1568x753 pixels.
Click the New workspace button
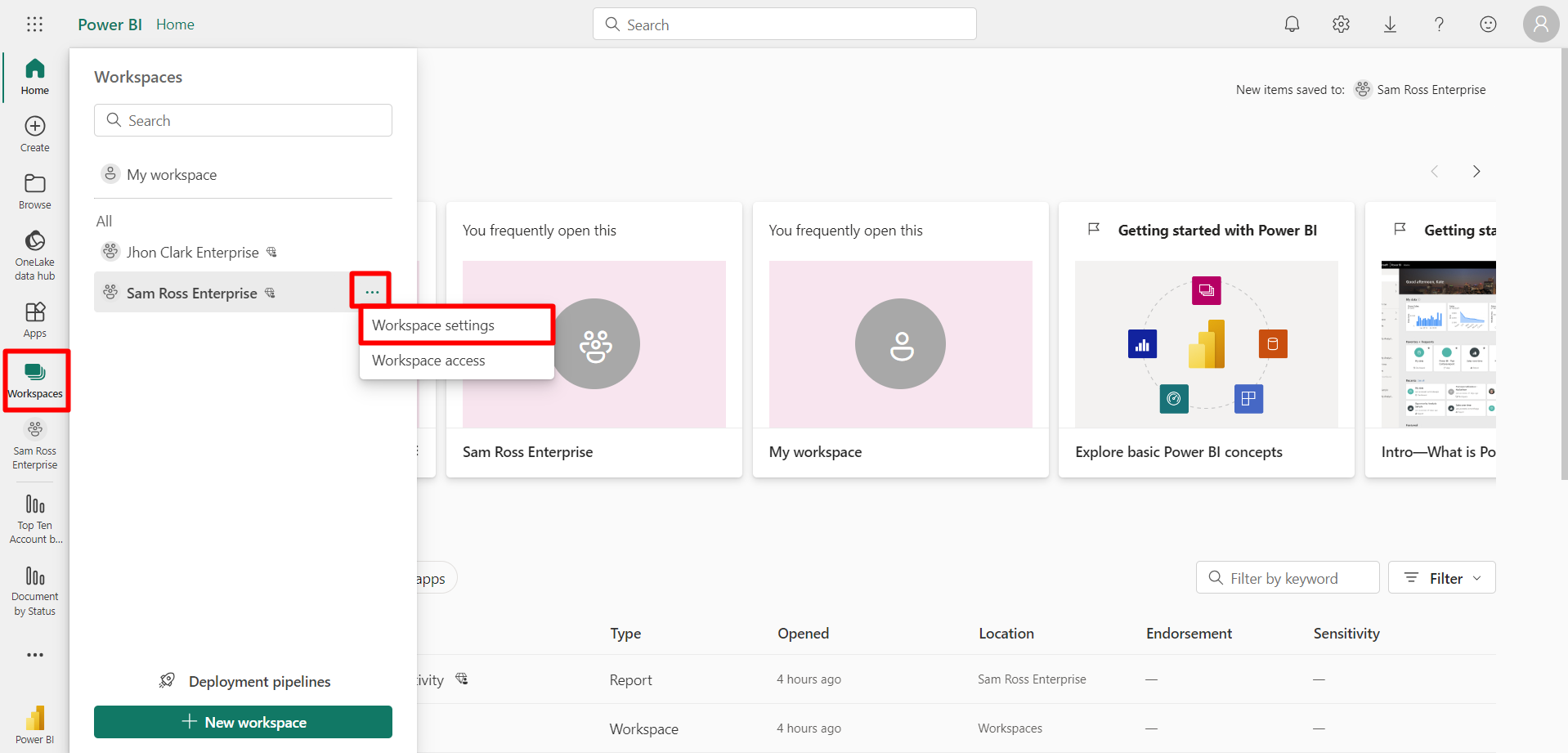243,722
